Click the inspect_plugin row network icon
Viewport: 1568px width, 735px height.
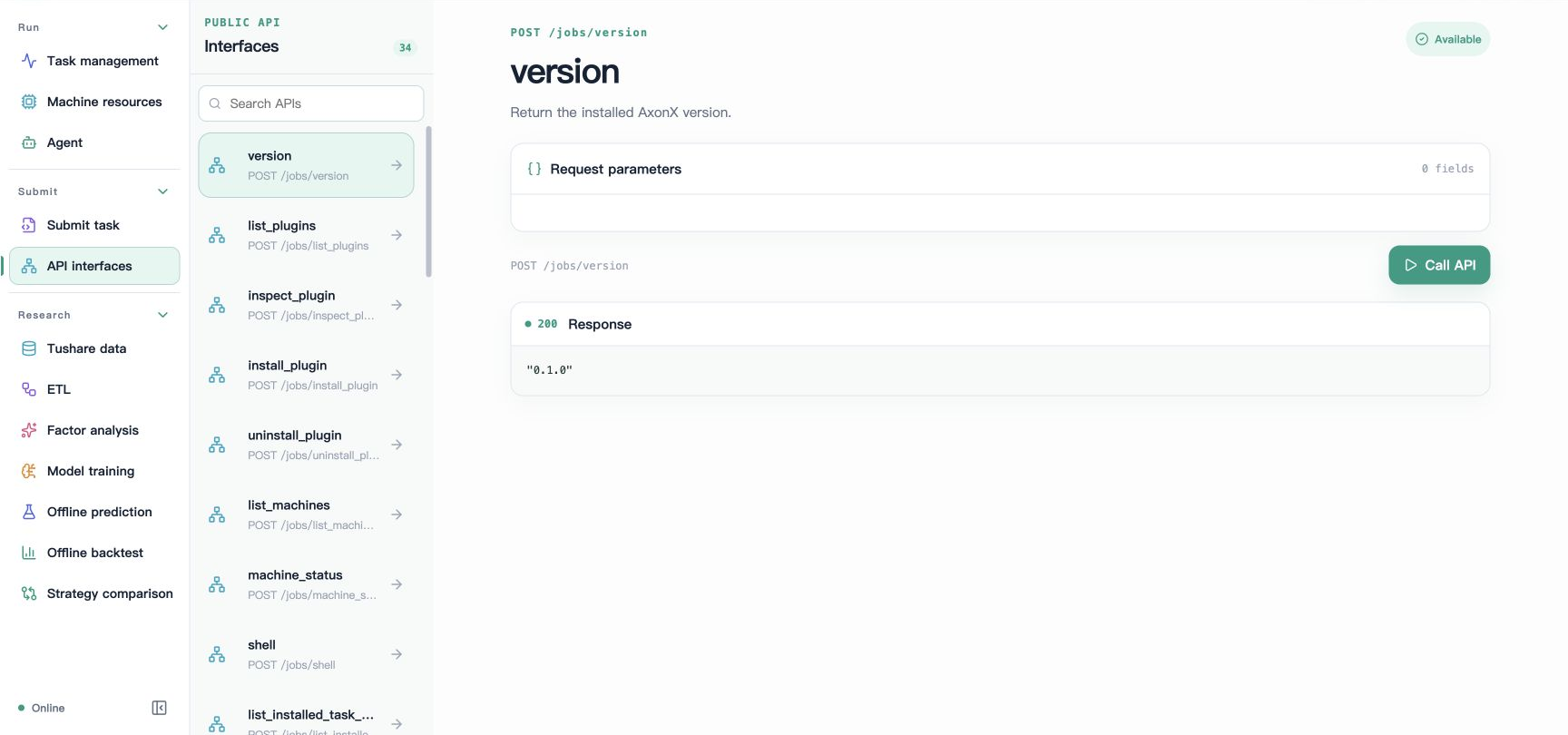(217, 305)
